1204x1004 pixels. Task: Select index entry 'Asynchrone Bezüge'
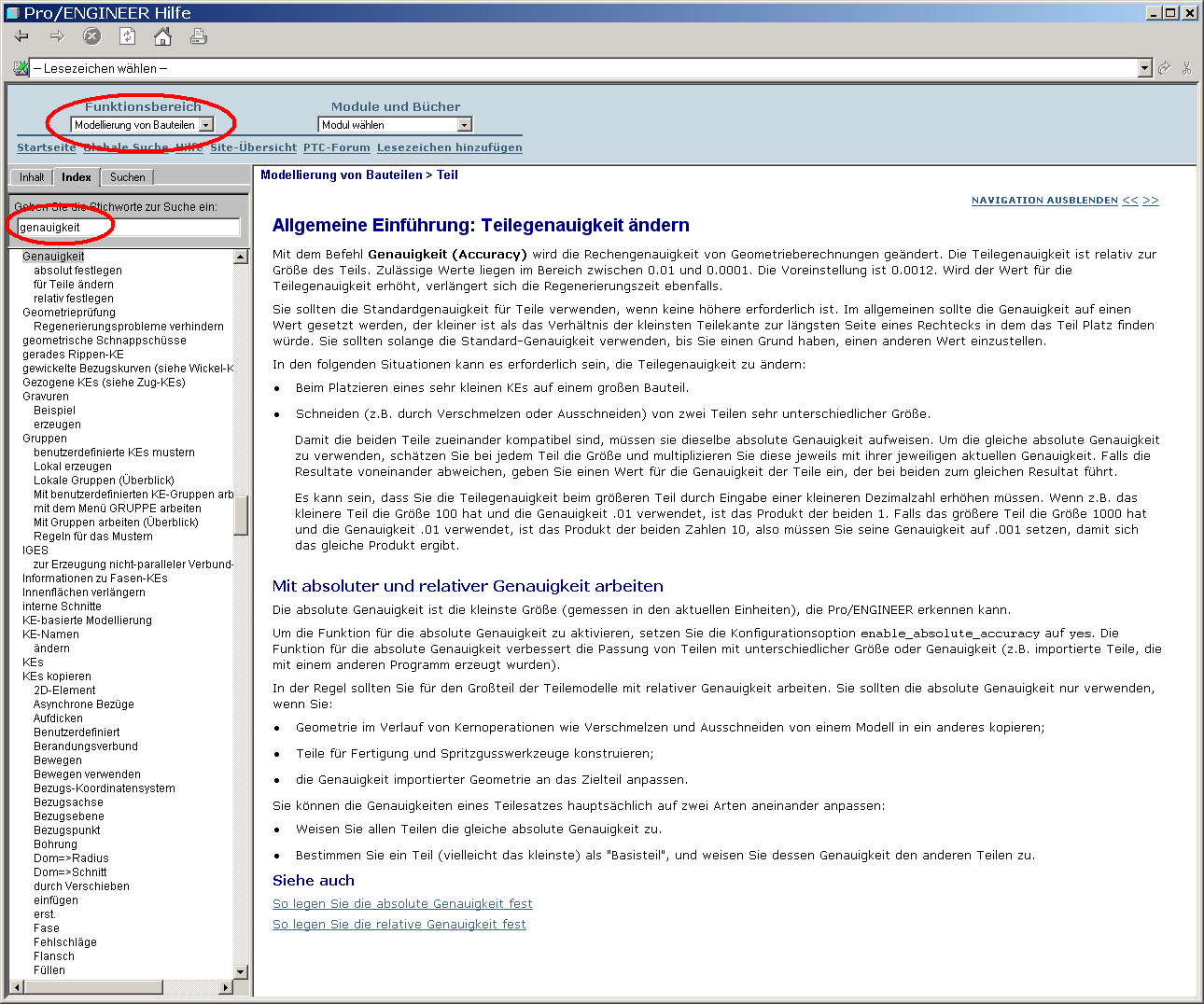pos(84,704)
